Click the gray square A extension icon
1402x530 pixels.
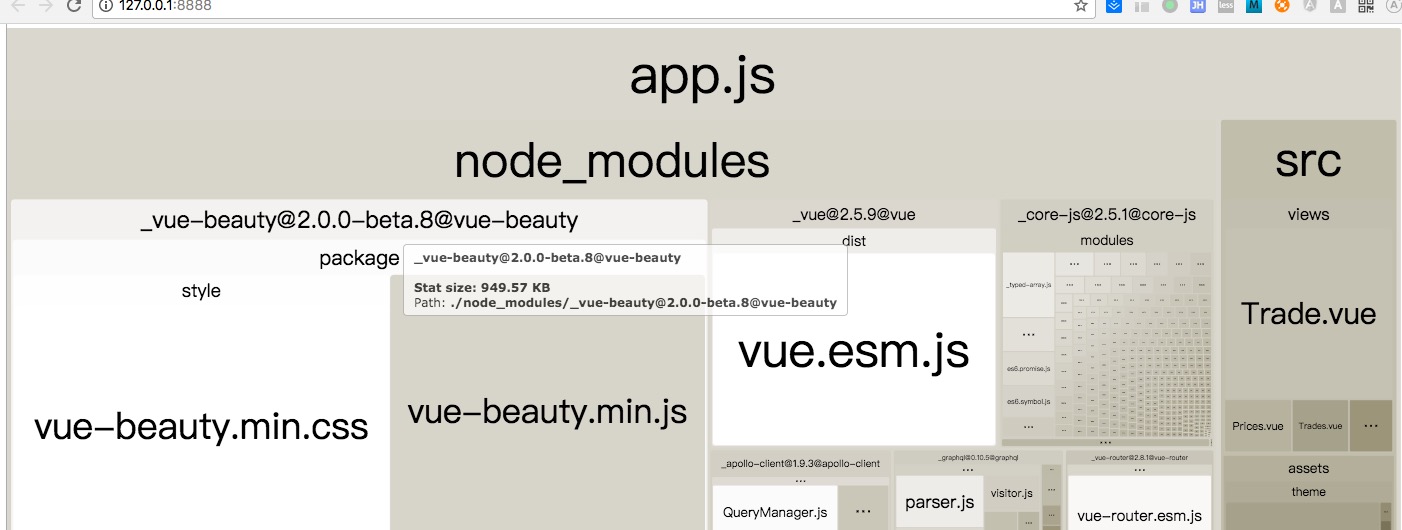(1338, 6)
